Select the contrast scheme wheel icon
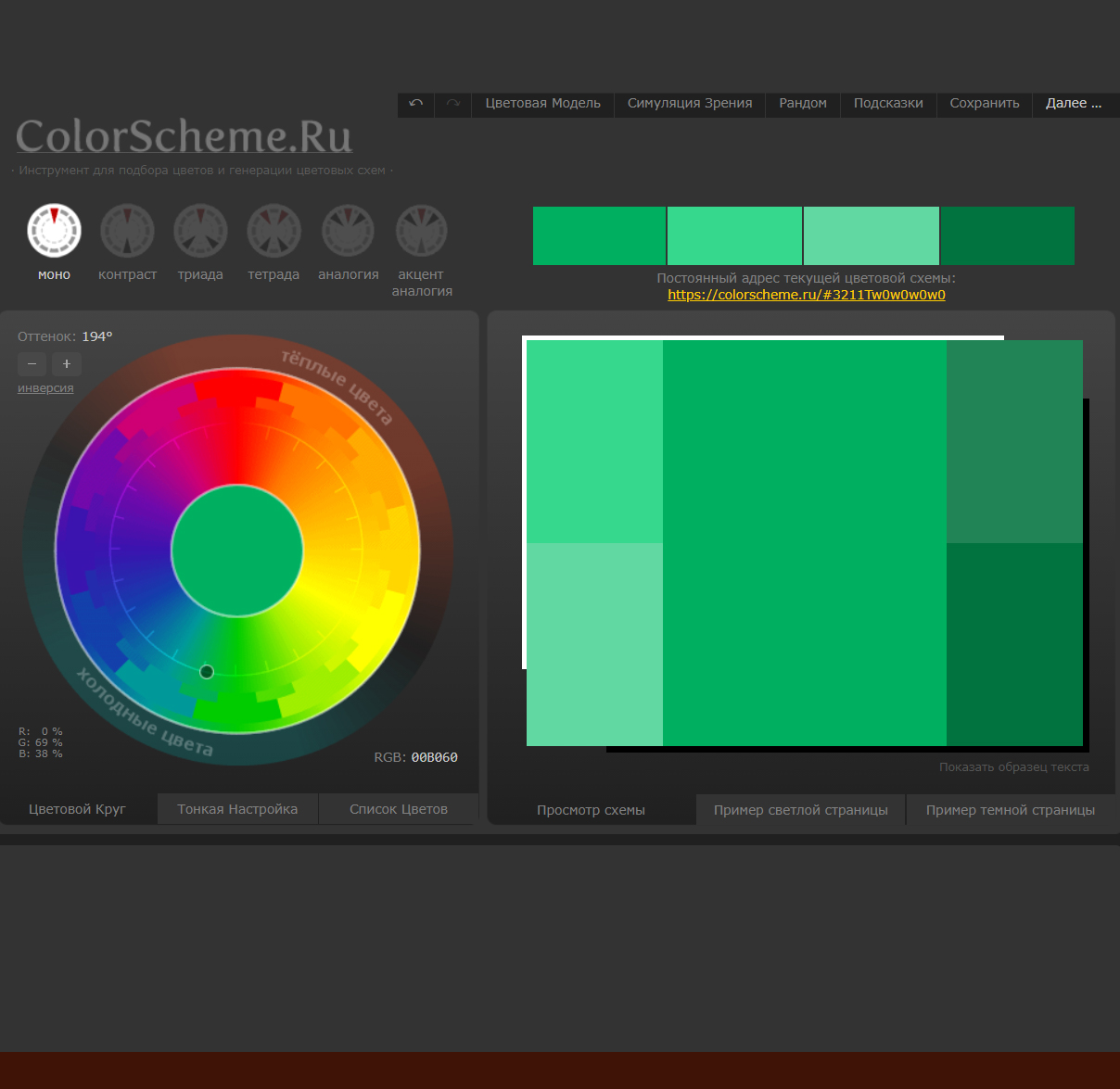 pyautogui.click(x=127, y=230)
